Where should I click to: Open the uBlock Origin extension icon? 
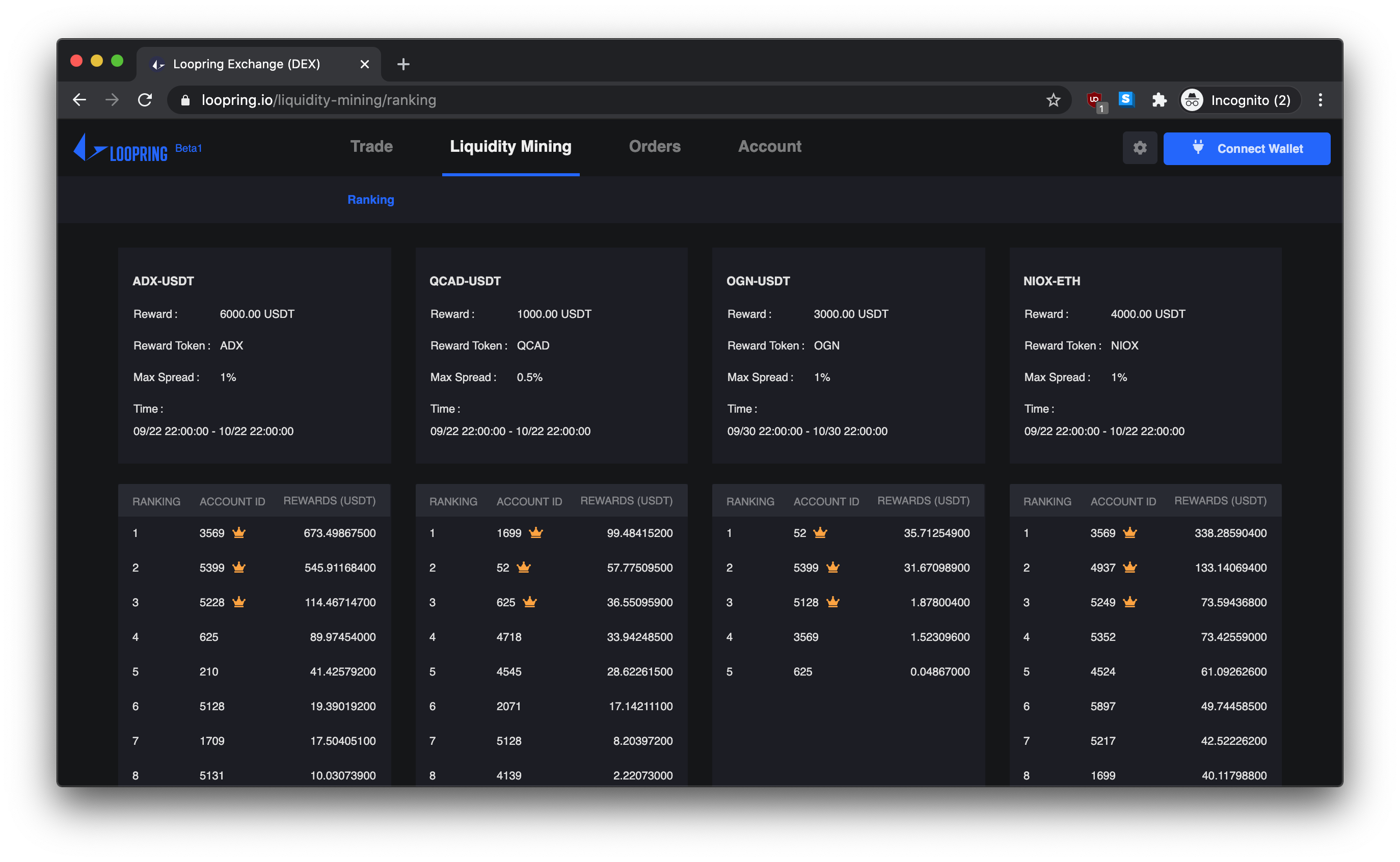click(x=1094, y=100)
